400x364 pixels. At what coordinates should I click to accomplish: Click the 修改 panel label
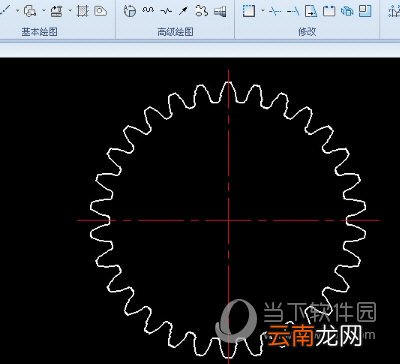pos(307,32)
